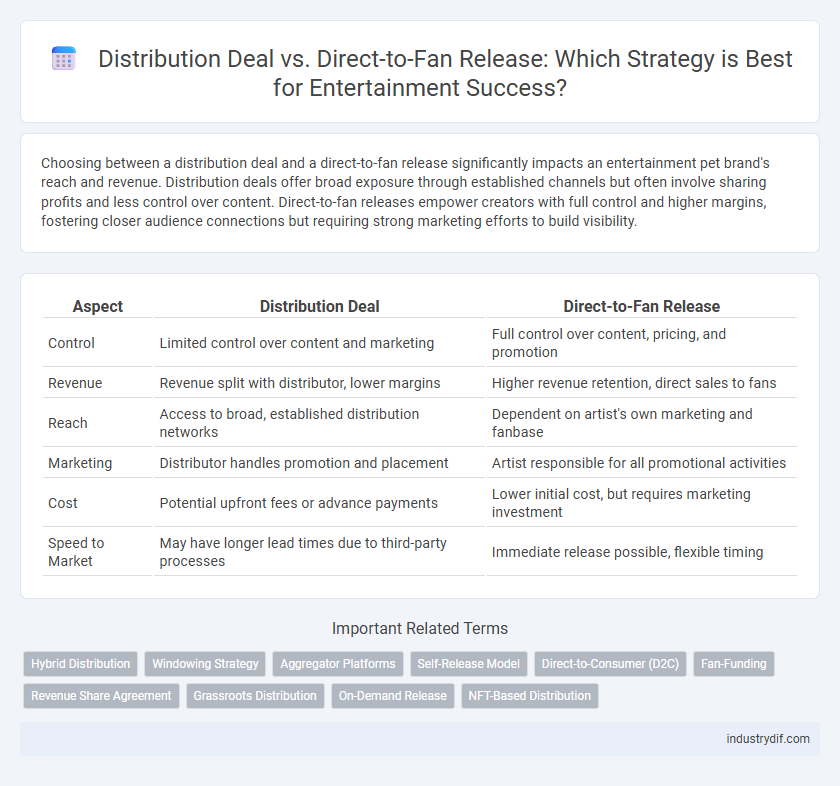Select 'Access to broad, established distribution networks' cell
This screenshot has height=786, width=840.
[319, 423]
